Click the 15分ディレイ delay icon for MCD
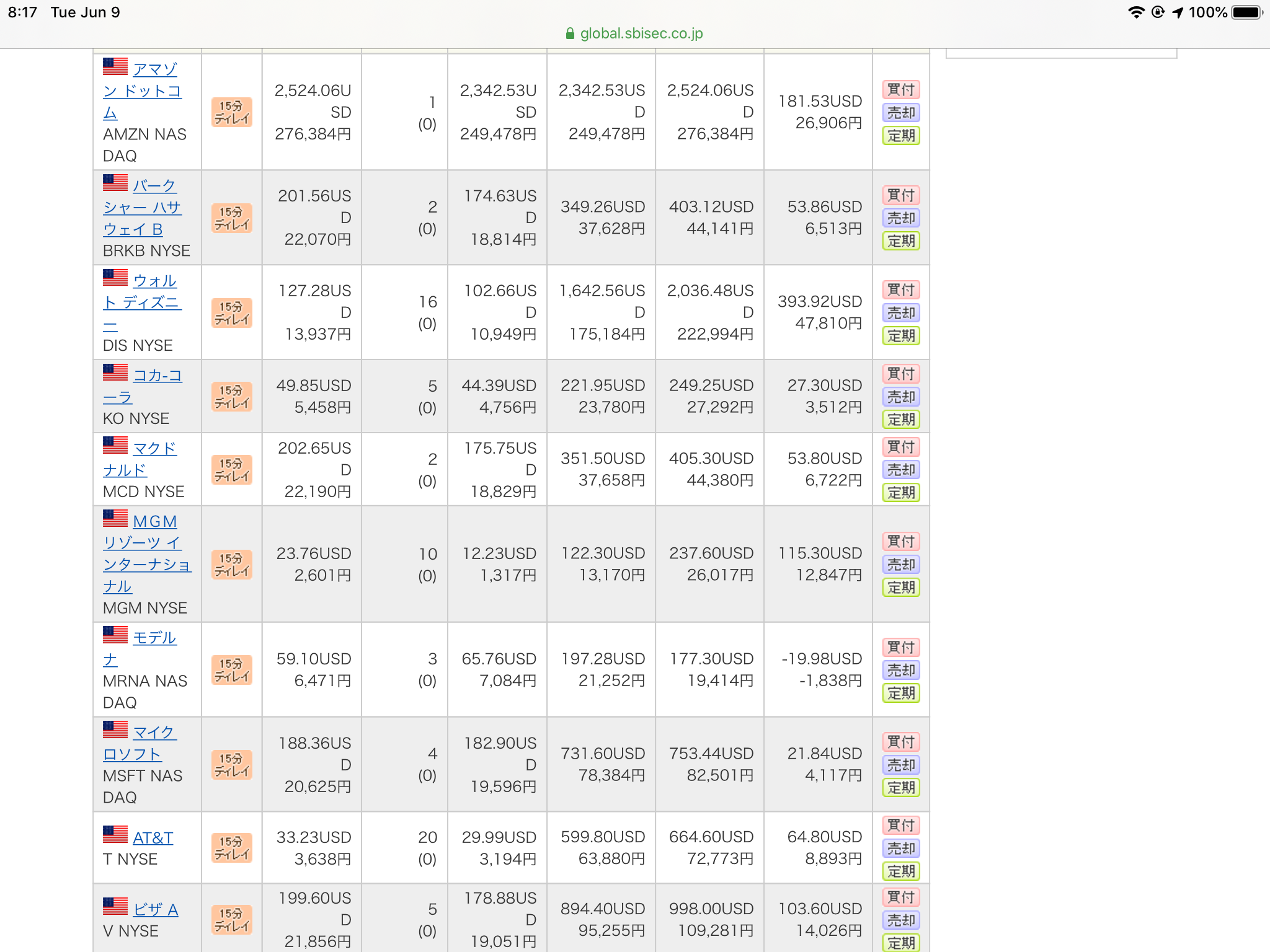The width and height of the screenshot is (1270, 952). coord(232,470)
